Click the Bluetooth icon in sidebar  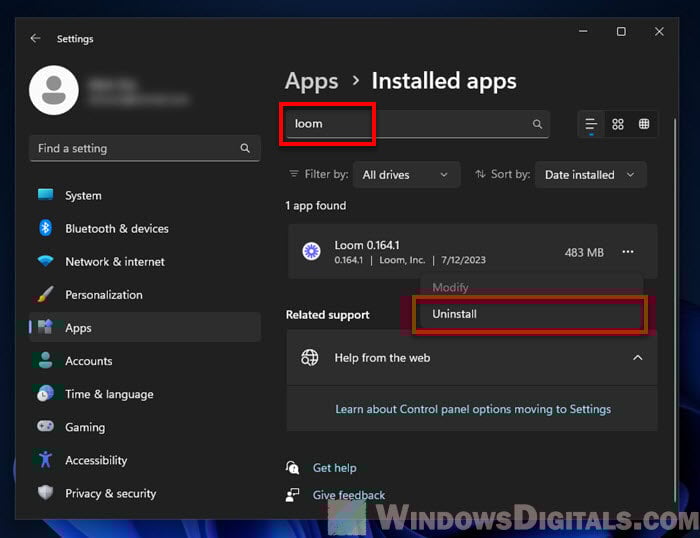pyautogui.click(x=46, y=228)
